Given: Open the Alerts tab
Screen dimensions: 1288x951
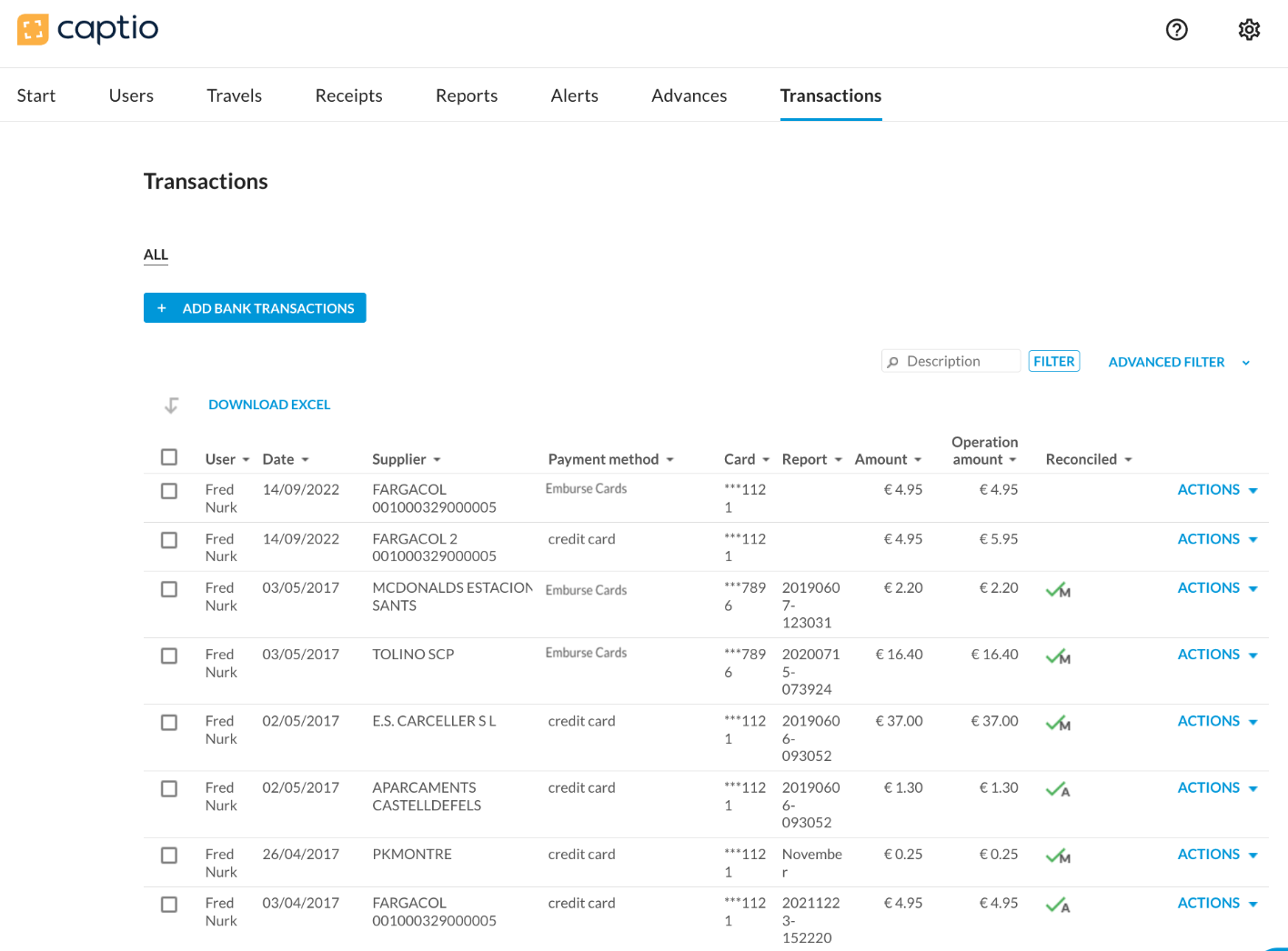Looking at the screenshot, I should [x=574, y=95].
